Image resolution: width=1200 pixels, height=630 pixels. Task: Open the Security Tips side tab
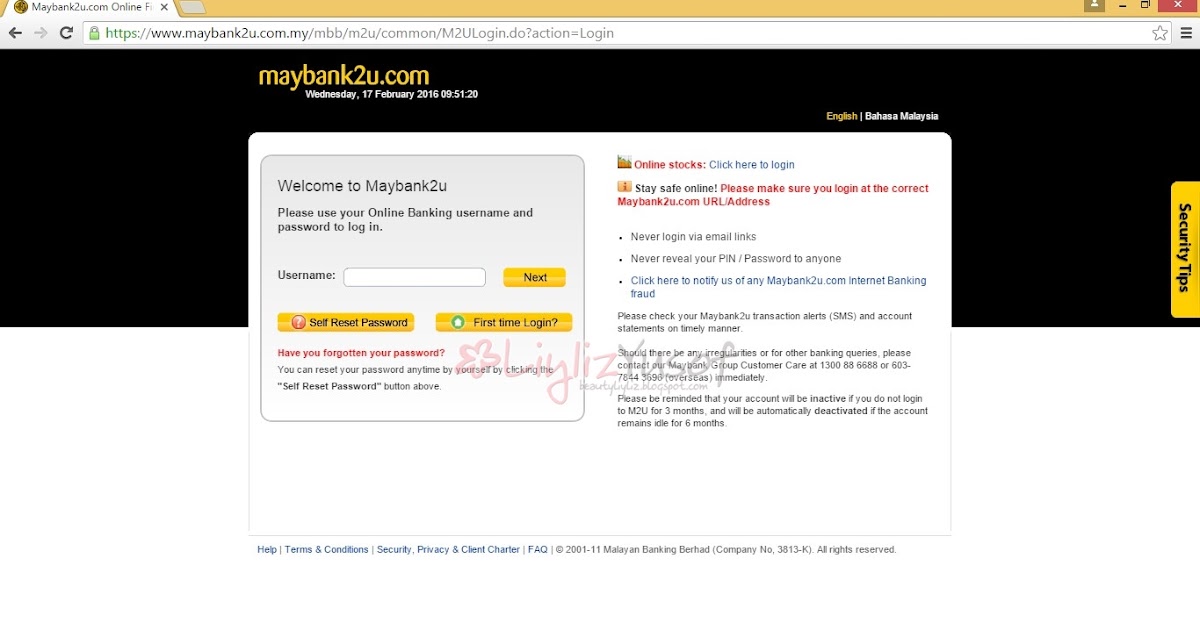click(1185, 249)
